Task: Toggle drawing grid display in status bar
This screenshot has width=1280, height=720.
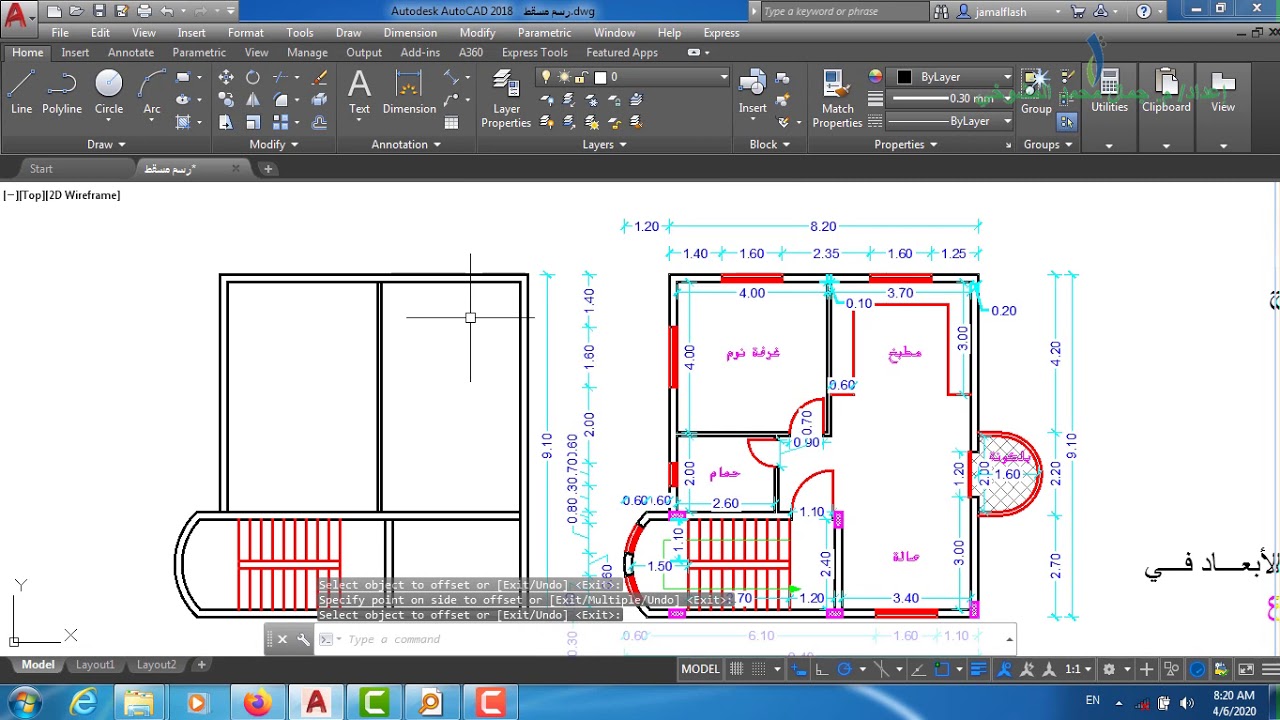Action: pos(736,669)
